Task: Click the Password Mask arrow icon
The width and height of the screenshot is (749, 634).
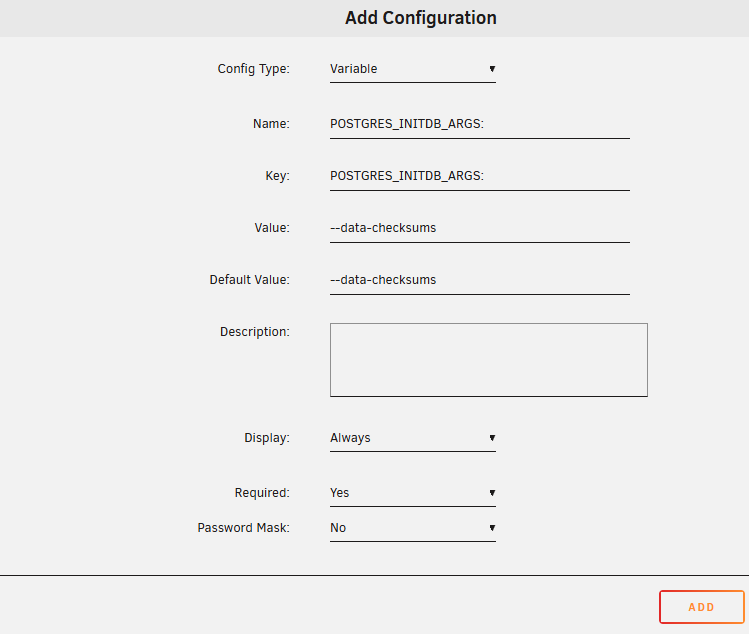Action: (x=492, y=527)
